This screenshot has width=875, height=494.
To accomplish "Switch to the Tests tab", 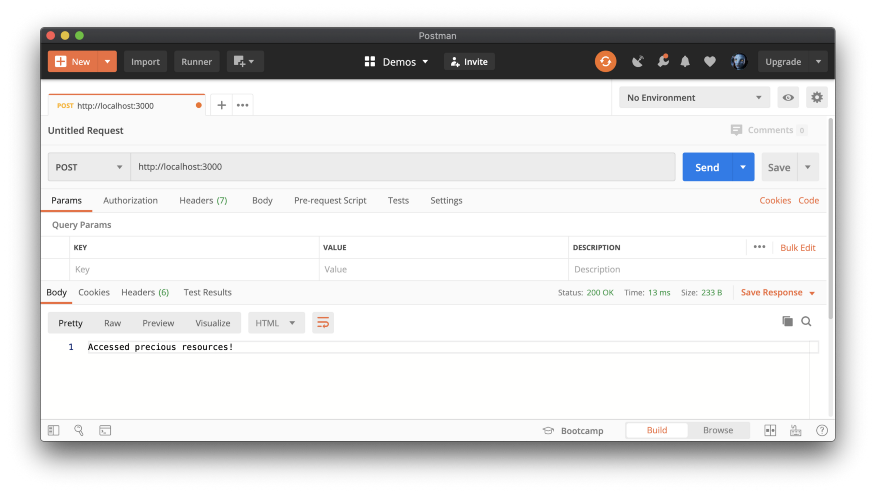I will pos(398,200).
